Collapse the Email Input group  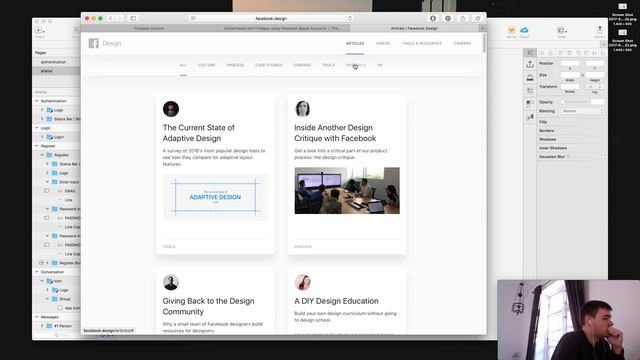pyautogui.click(x=47, y=182)
